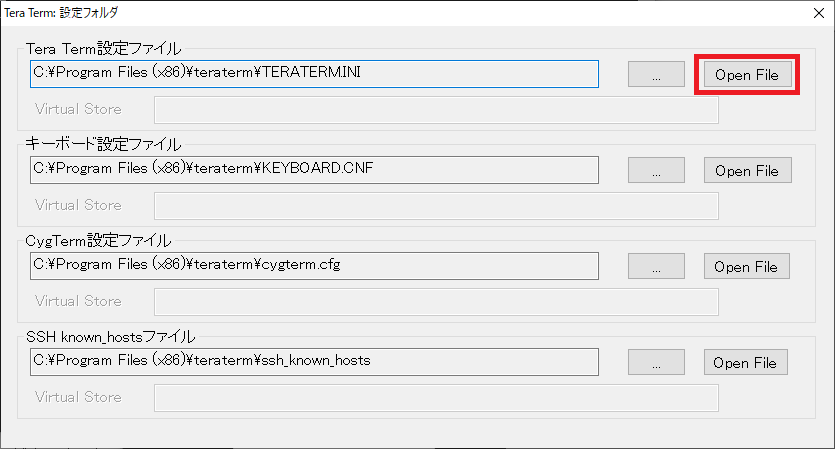Click the cygterm.cfg path field
This screenshot has height=449, width=835.
coord(313,265)
